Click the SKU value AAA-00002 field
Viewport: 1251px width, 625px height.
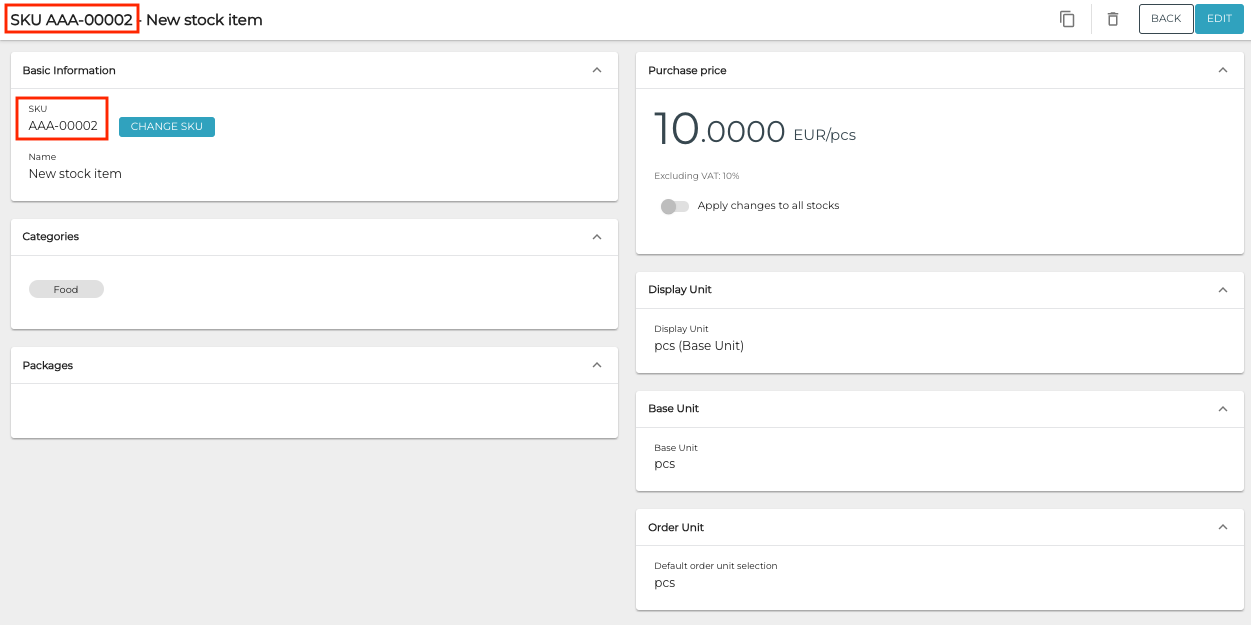tap(63, 126)
